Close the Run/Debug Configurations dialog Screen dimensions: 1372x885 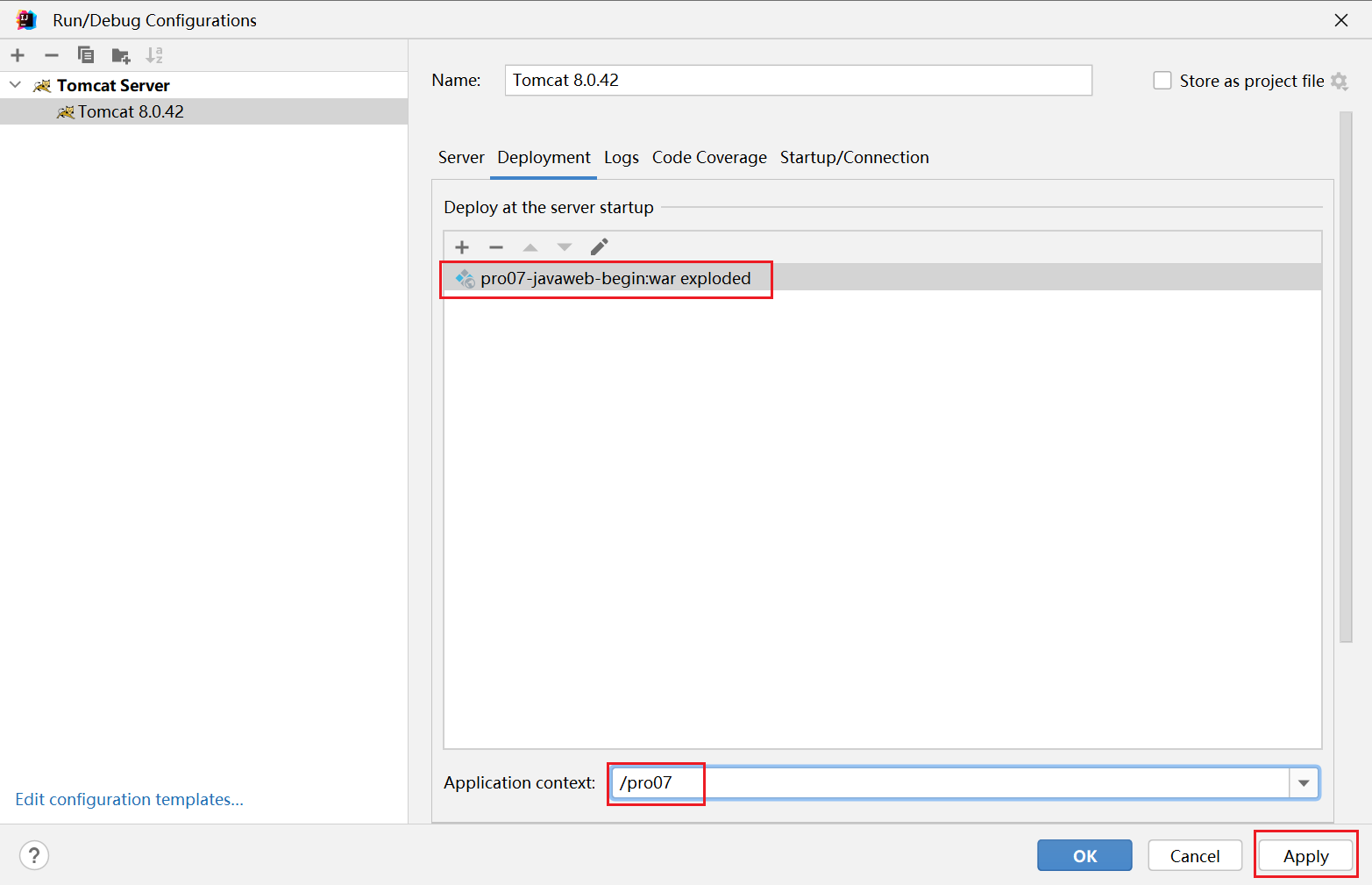tap(1341, 20)
